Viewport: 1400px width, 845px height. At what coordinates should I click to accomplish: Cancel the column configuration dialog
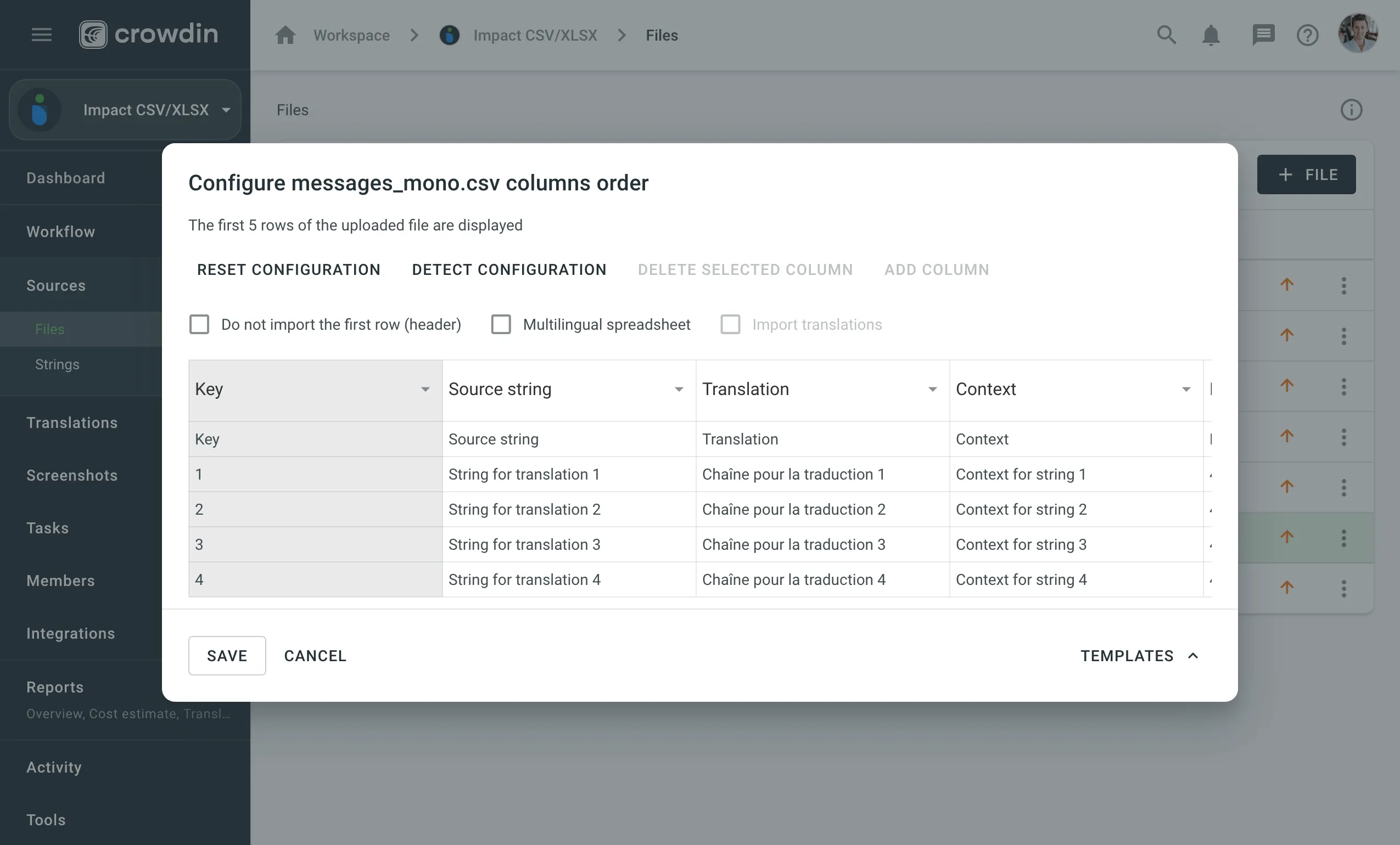(315, 656)
